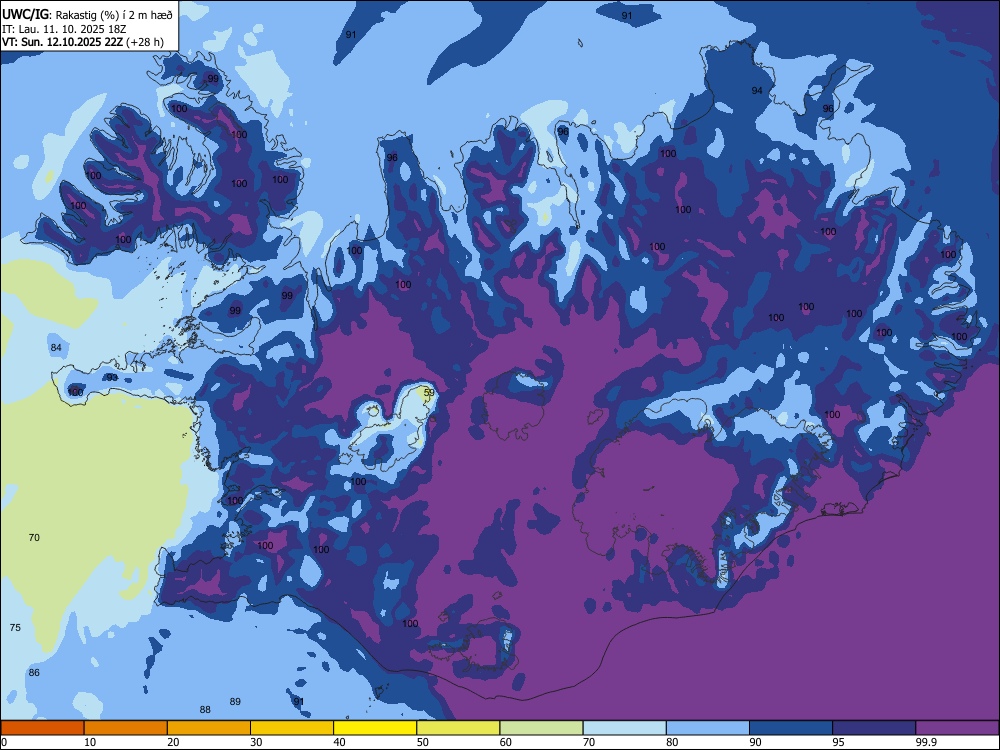Click the '93' humidity value on the peninsula
This screenshot has height=750, width=1000.
point(112,378)
